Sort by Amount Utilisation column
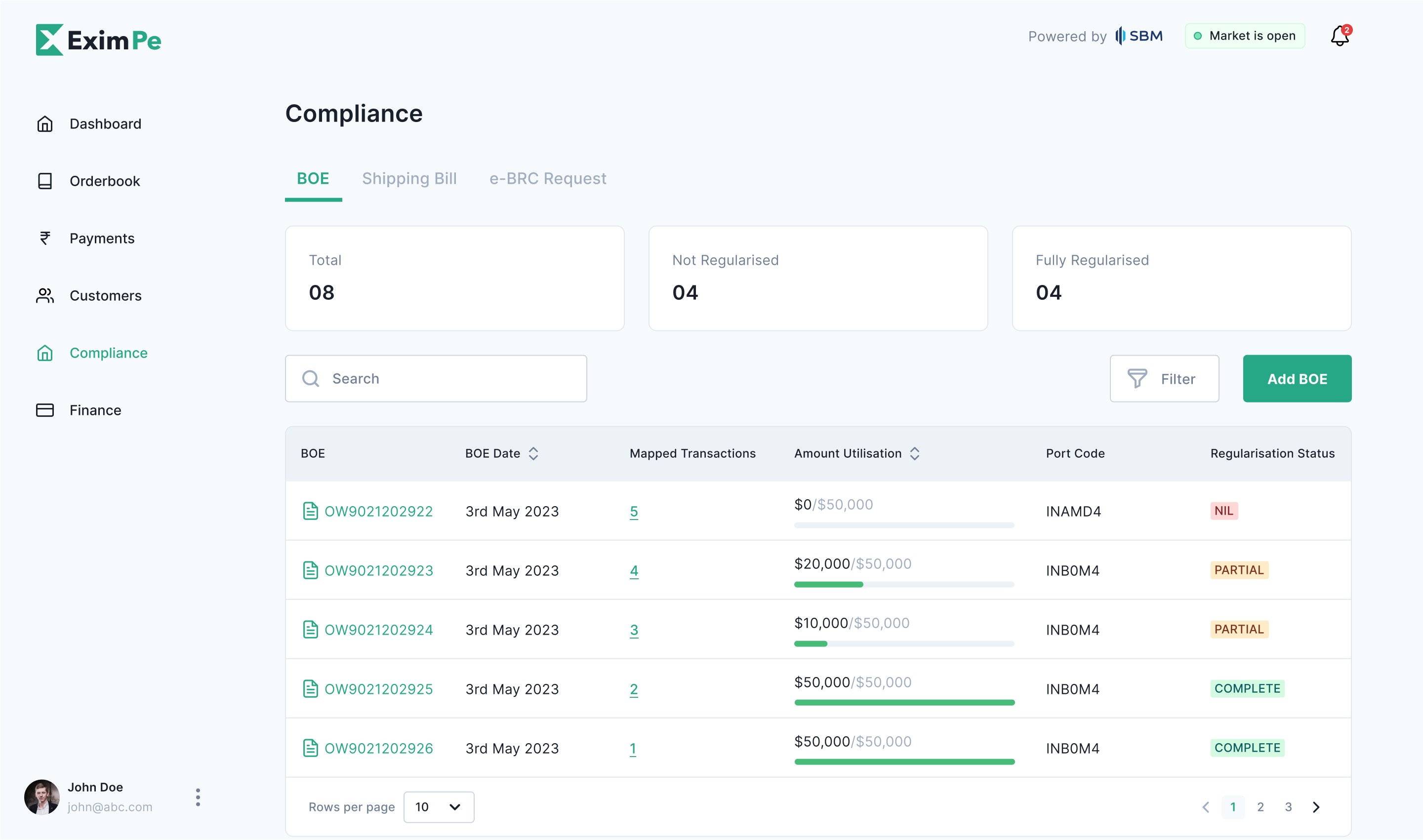 [915, 453]
